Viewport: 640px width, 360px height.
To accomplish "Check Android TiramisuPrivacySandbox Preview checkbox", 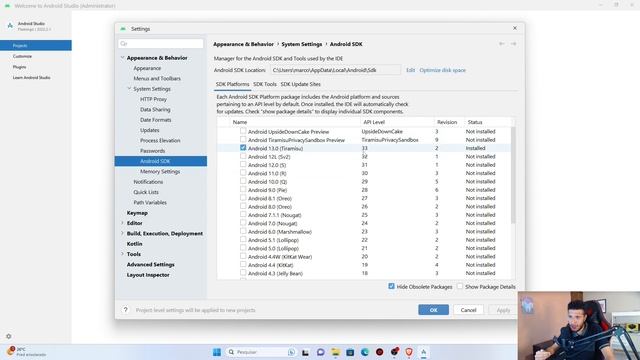I will 243,139.
